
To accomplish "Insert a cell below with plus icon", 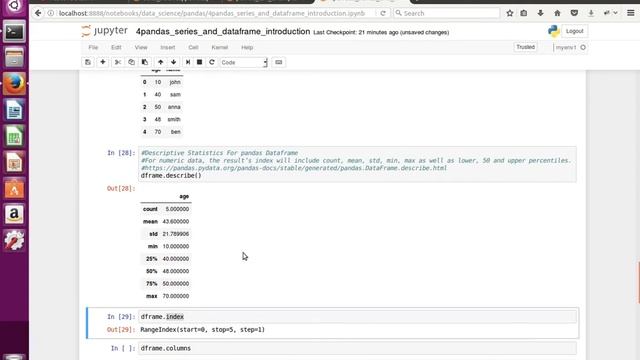I will point(103,62).
